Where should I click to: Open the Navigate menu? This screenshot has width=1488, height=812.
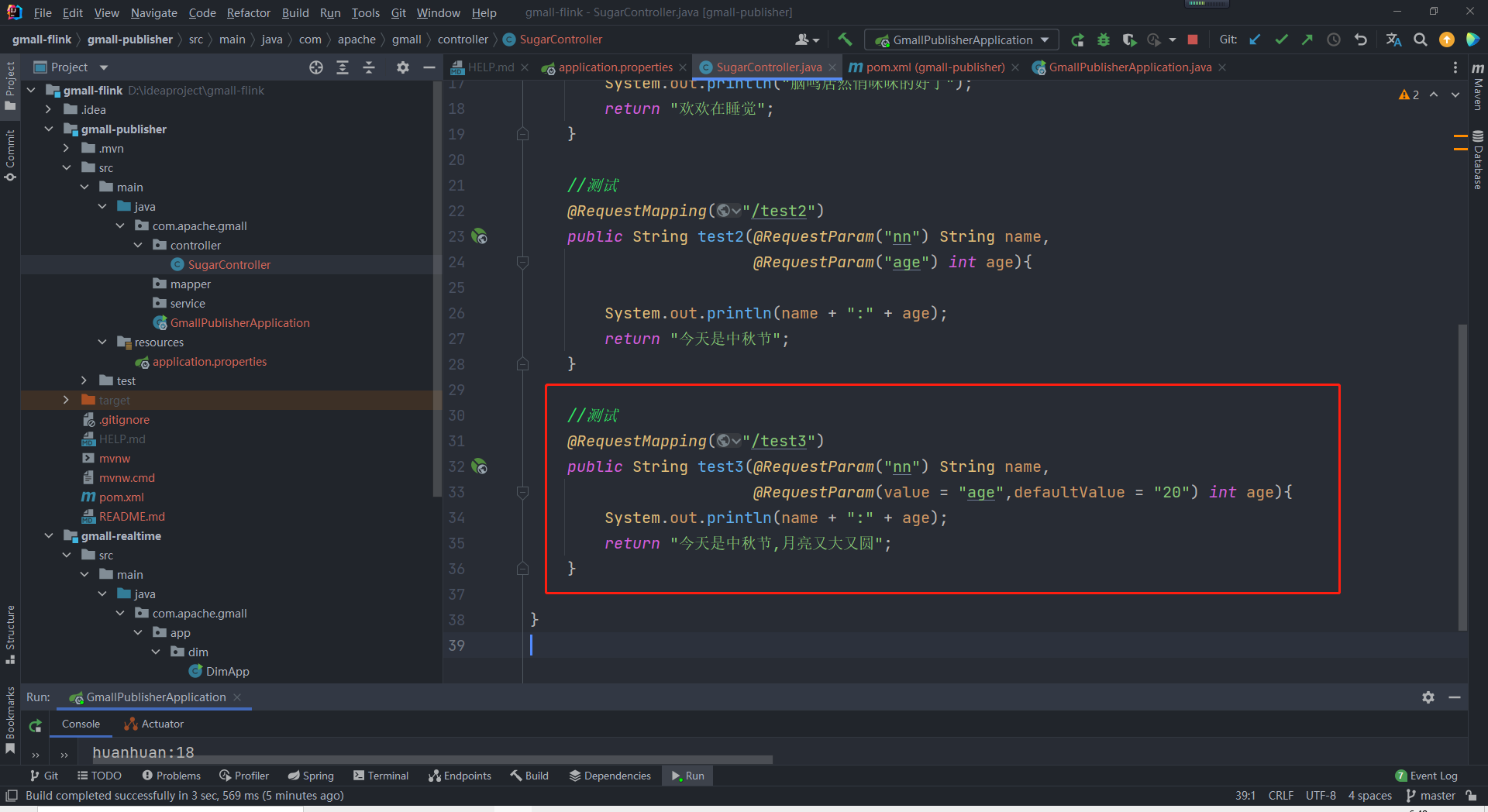pos(153,12)
